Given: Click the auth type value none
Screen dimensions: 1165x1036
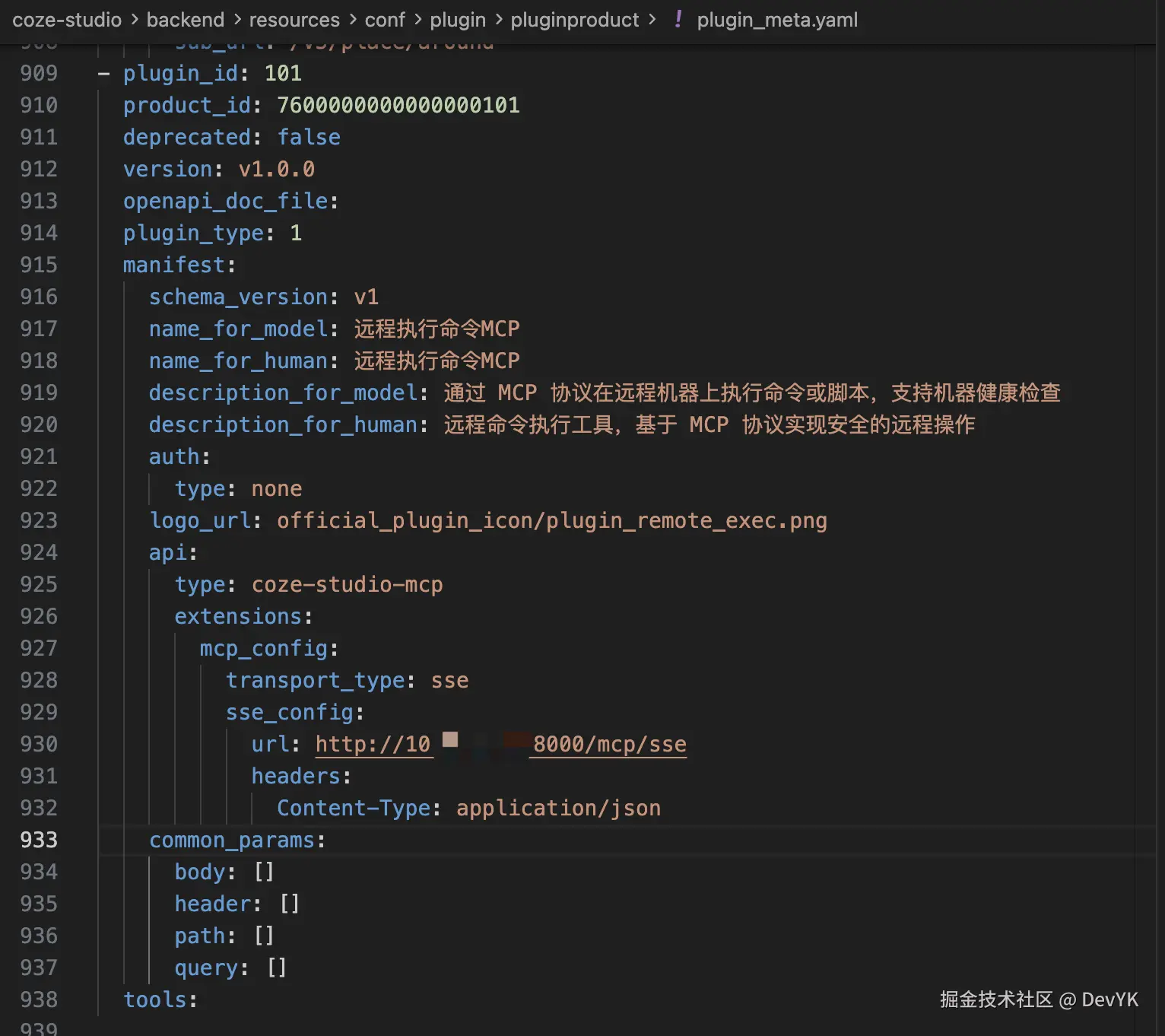Looking at the screenshot, I should tap(277, 488).
